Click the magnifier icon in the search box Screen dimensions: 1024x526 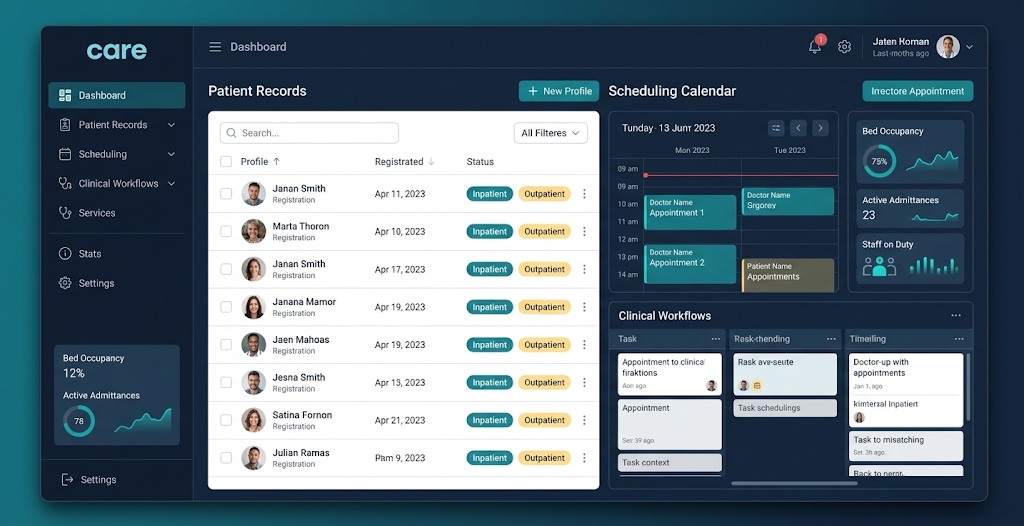(x=231, y=133)
